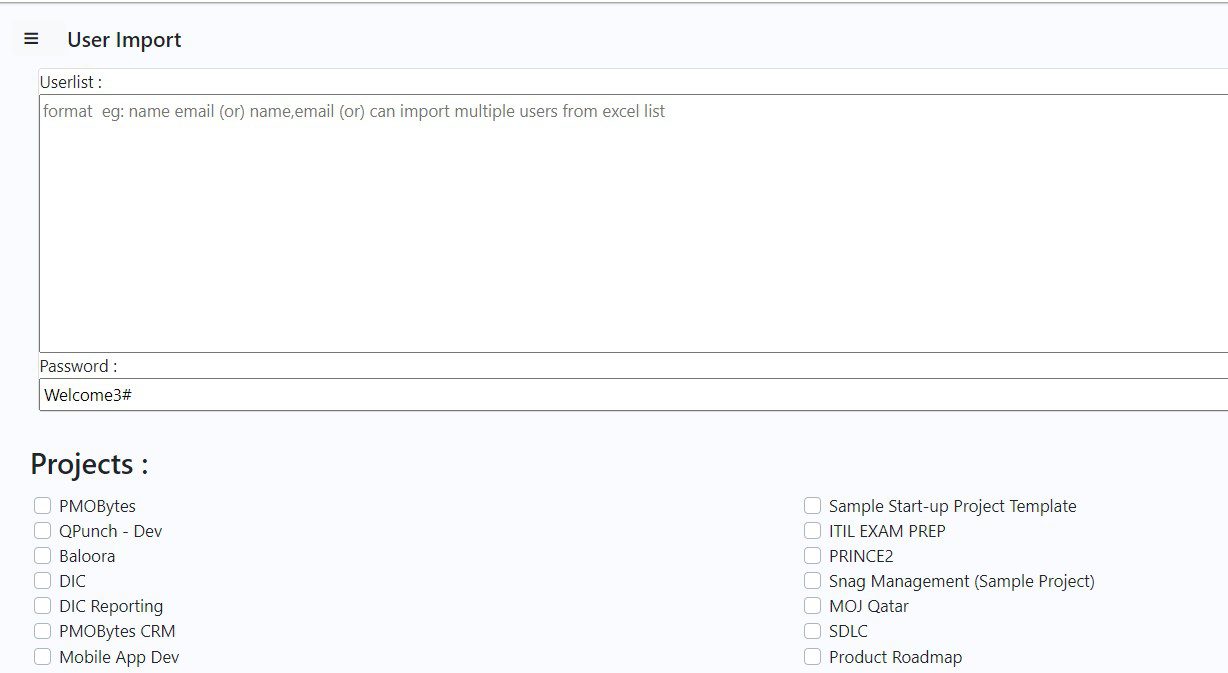Select the PMOBytes CRM checkbox

[x=42, y=630]
